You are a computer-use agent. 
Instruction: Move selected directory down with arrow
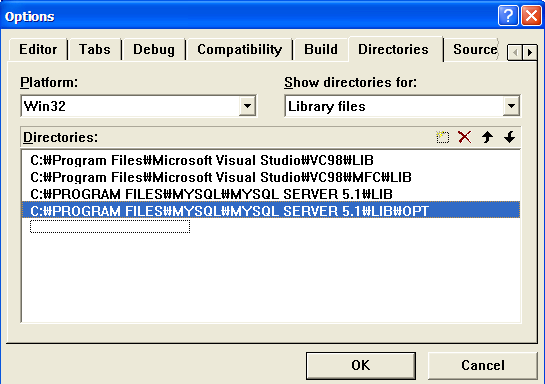click(510, 137)
